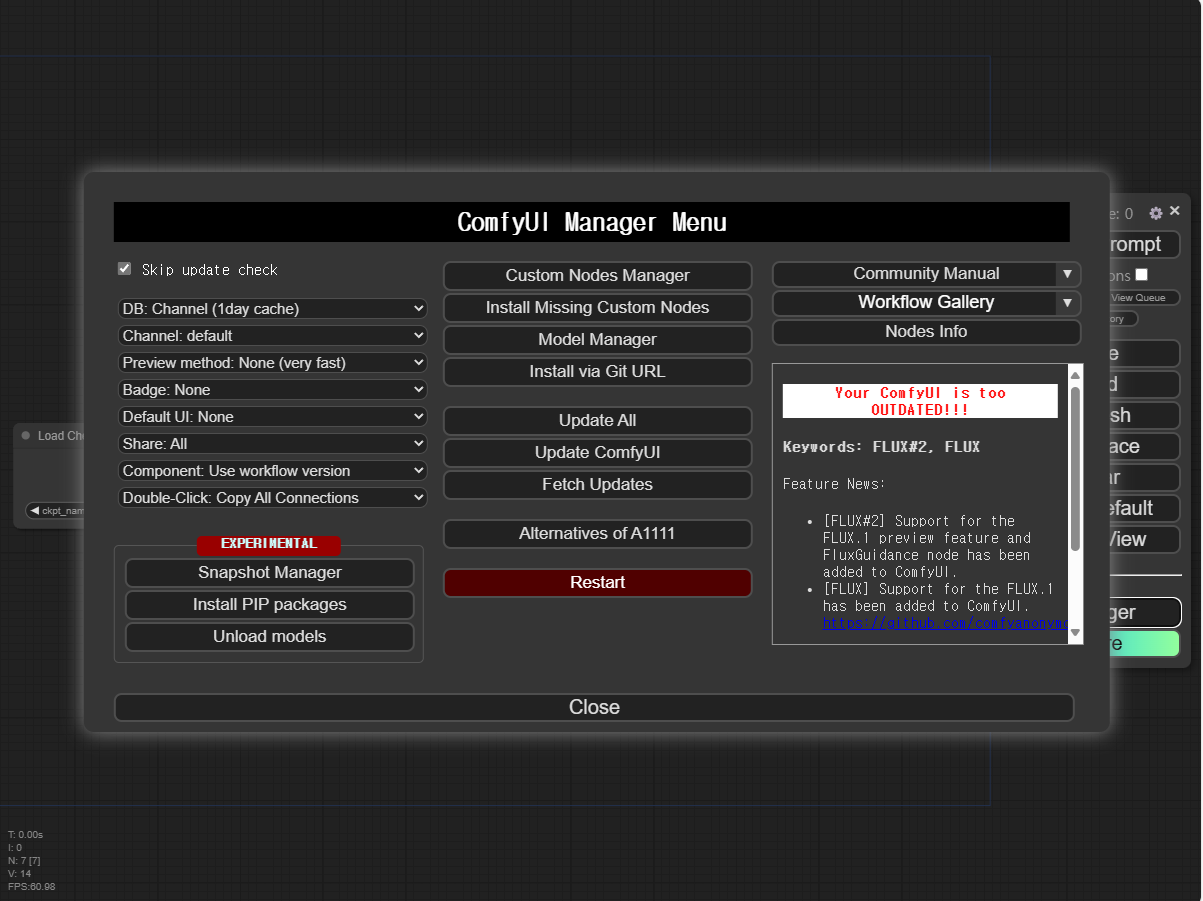This screenshot has width=1203, height=901.
Task: Click the View Queue button in side panel
Action: [1144, 298]
